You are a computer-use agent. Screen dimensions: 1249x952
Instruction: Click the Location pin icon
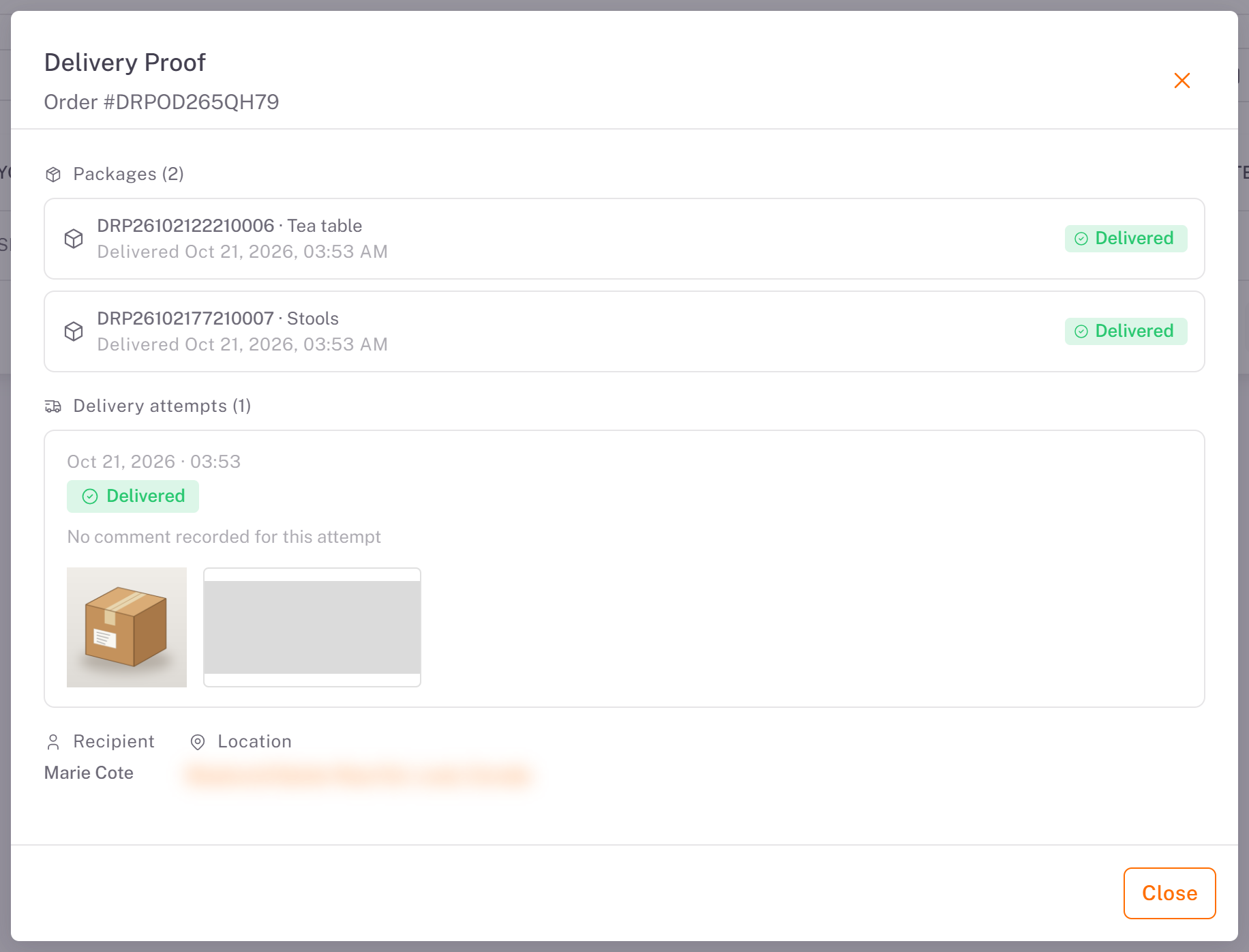click(198, 742)
